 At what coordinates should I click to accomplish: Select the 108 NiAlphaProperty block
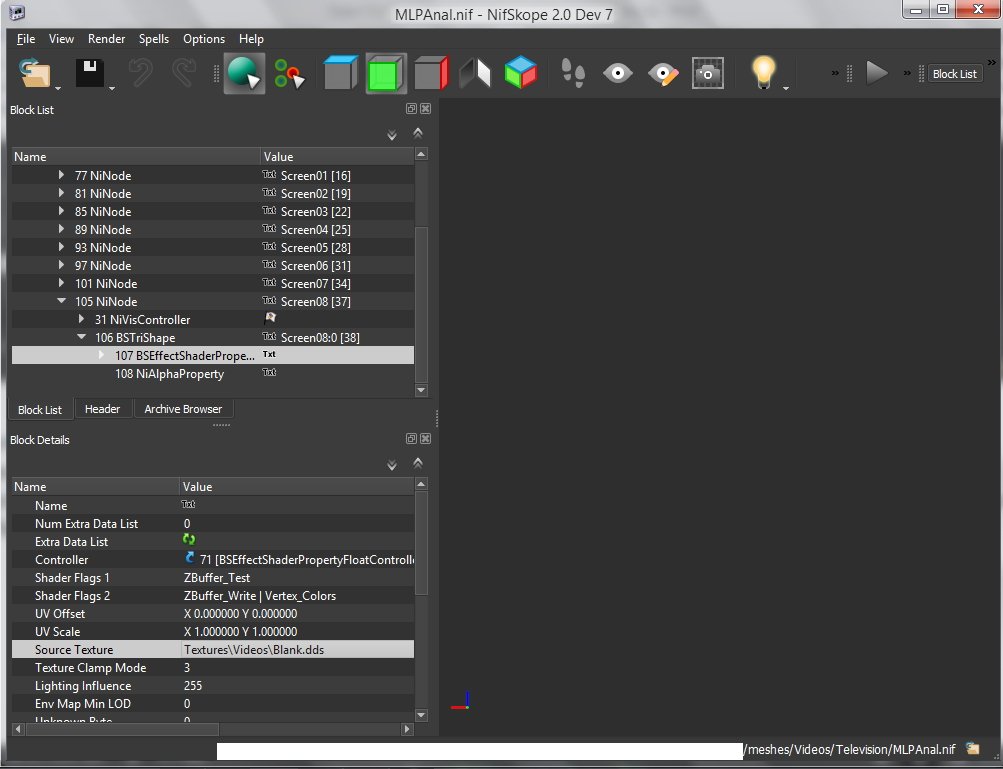coord(169,374)
